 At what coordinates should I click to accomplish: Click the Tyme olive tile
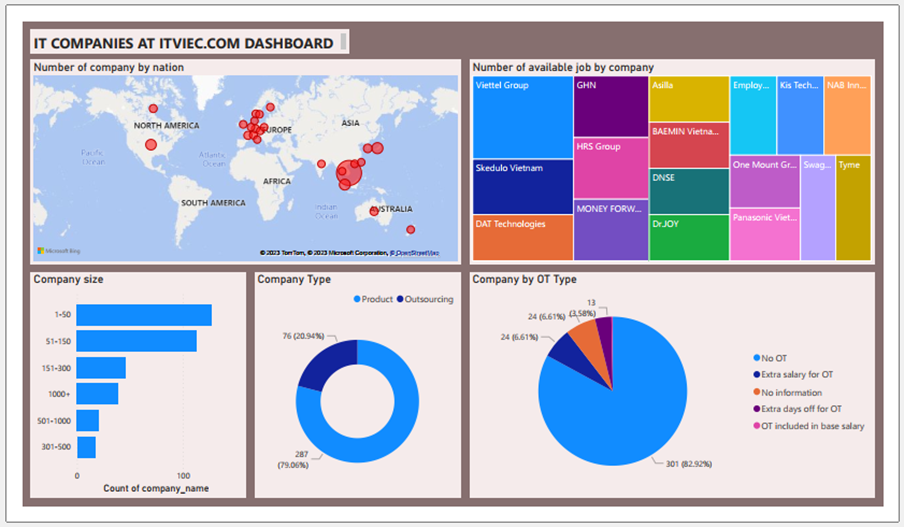point(853,208)
